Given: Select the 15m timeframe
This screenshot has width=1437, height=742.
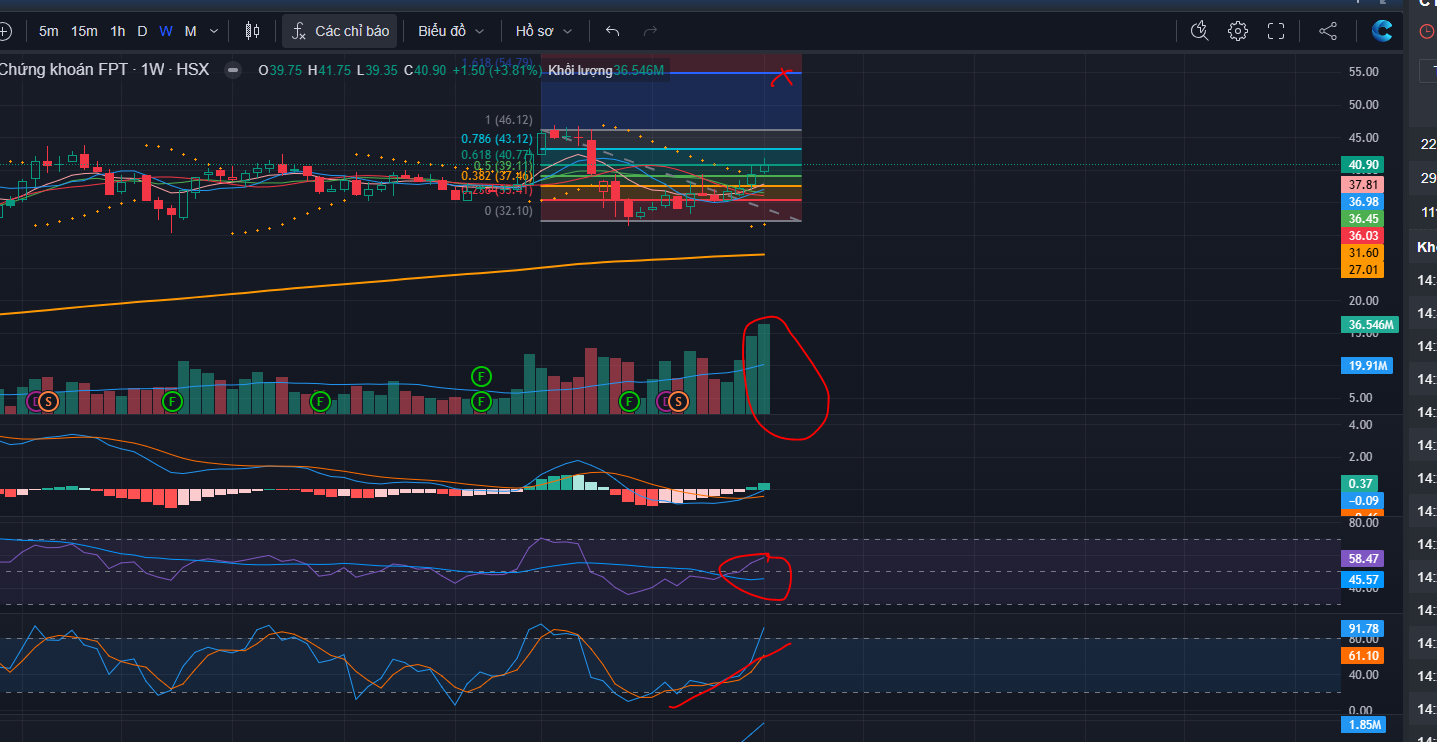Looking at the screenshot, I should pos(84,31).
